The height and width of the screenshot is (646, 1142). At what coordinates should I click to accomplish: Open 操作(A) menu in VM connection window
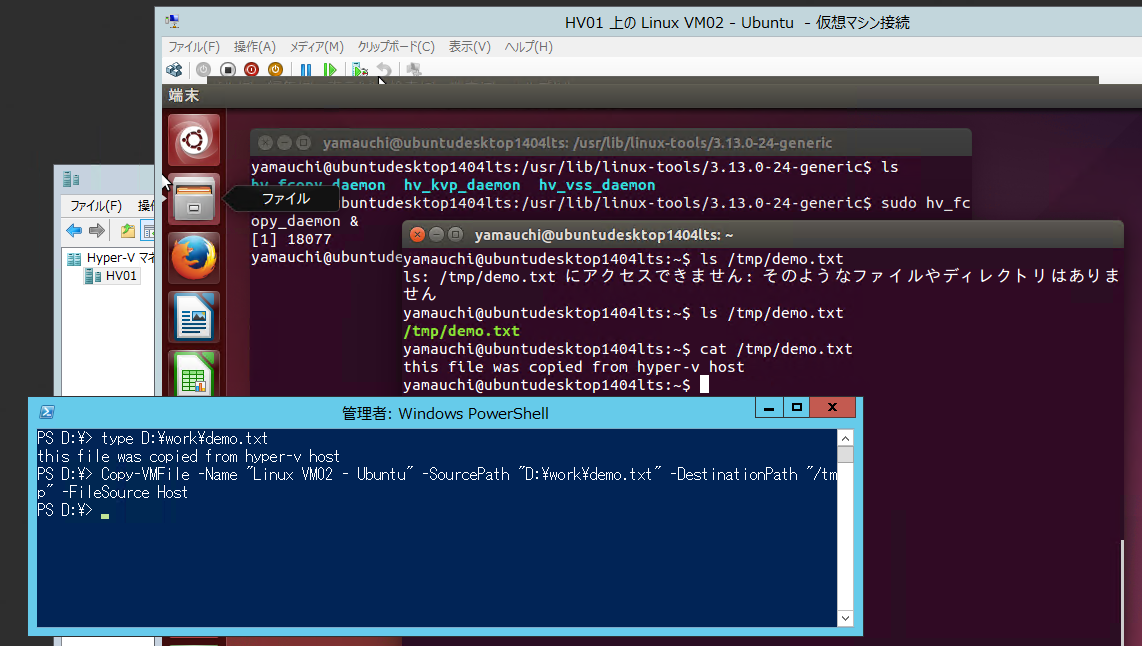[x=254, y=47]
